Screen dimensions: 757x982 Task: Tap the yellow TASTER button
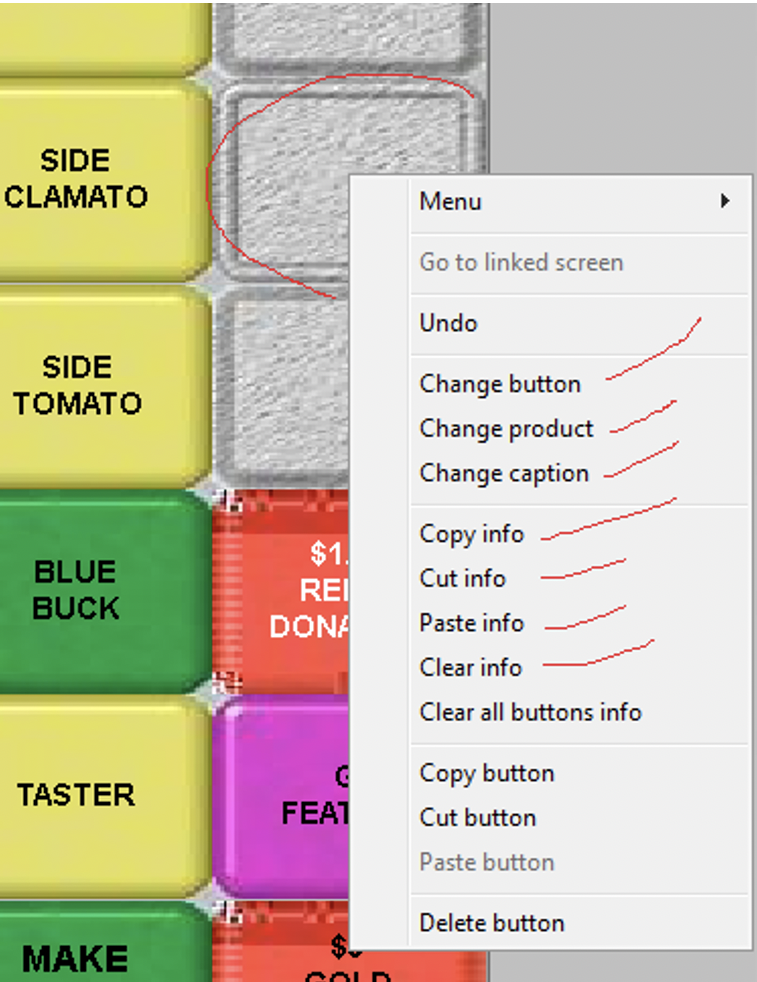click(104, 795)
